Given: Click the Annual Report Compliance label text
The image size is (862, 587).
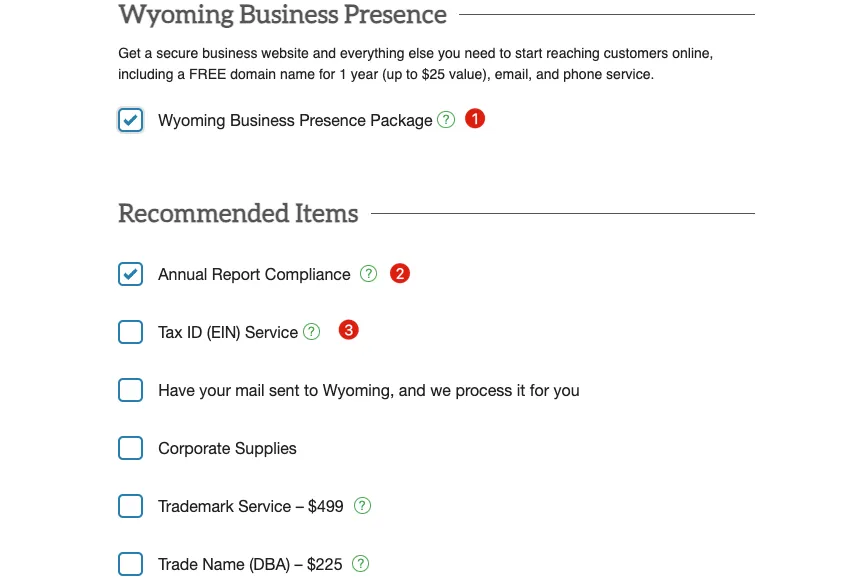Looking at the screenshot, I should (x=254, y=274).
